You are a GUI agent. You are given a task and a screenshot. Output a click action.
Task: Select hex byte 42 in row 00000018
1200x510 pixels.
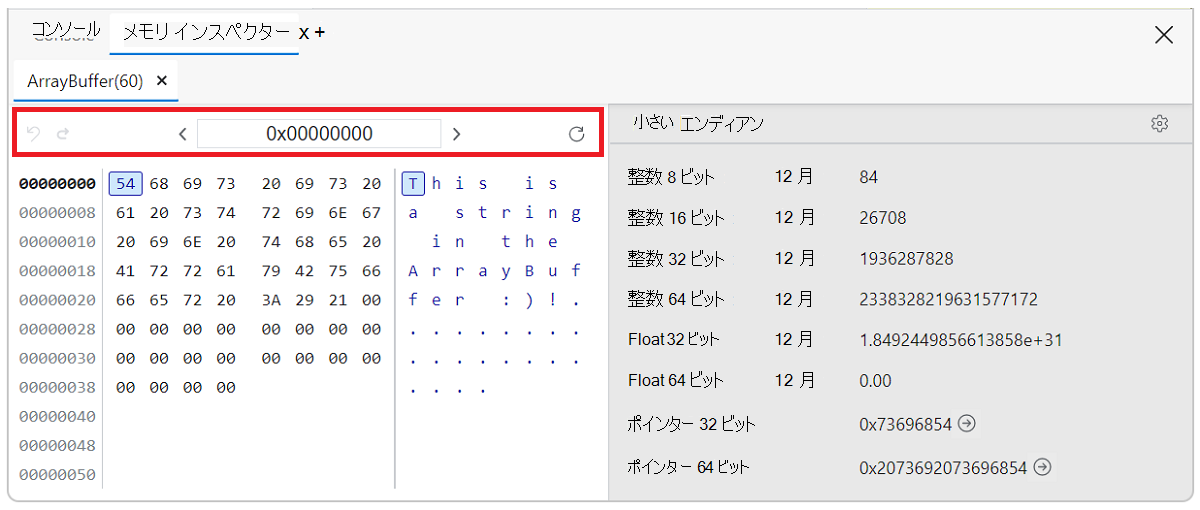305,271
